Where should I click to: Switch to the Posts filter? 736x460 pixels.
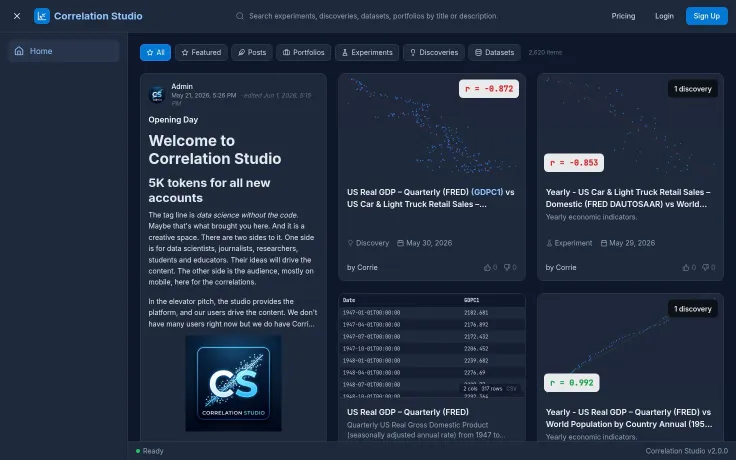tap(252, 53)
